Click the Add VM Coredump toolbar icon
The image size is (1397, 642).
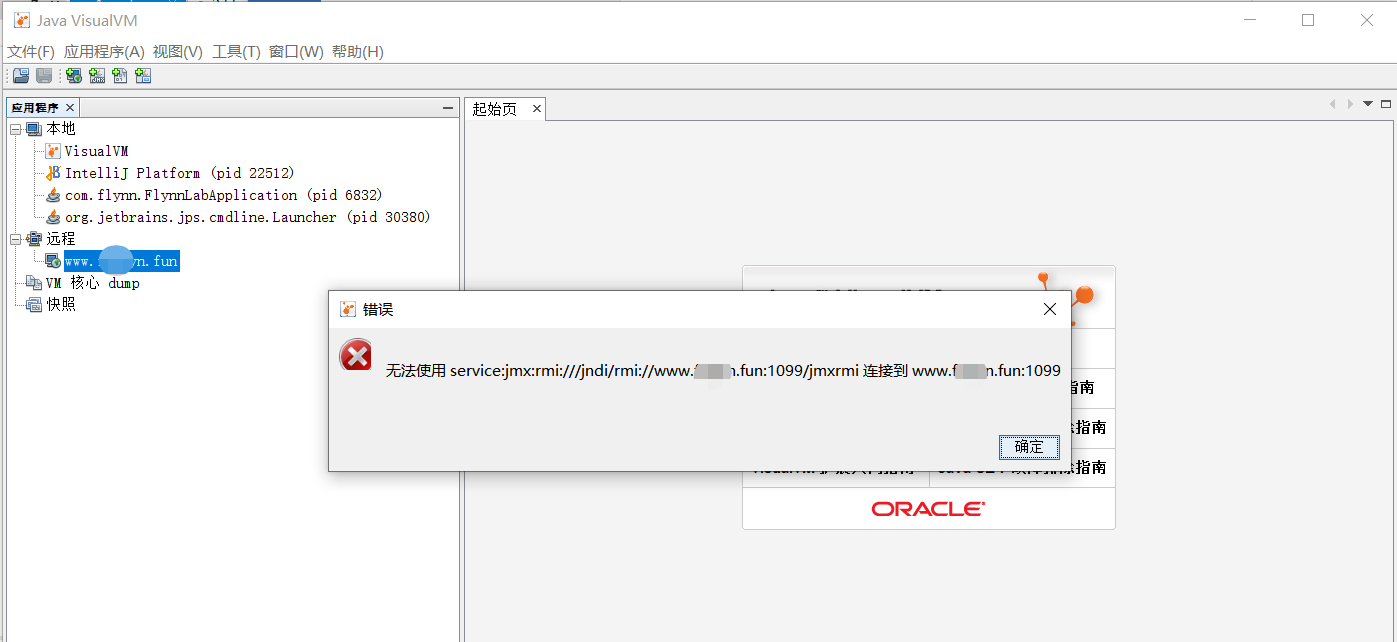[120, 76]
